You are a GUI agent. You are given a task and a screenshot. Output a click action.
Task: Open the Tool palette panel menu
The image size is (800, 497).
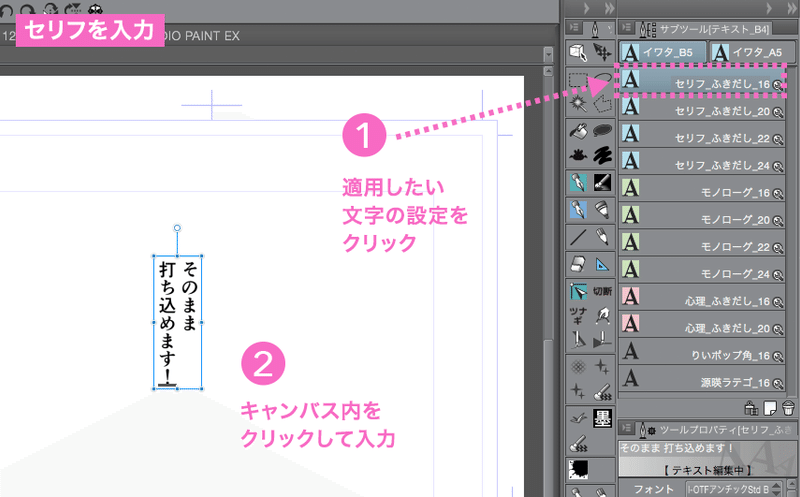click(x=574, y=28)
